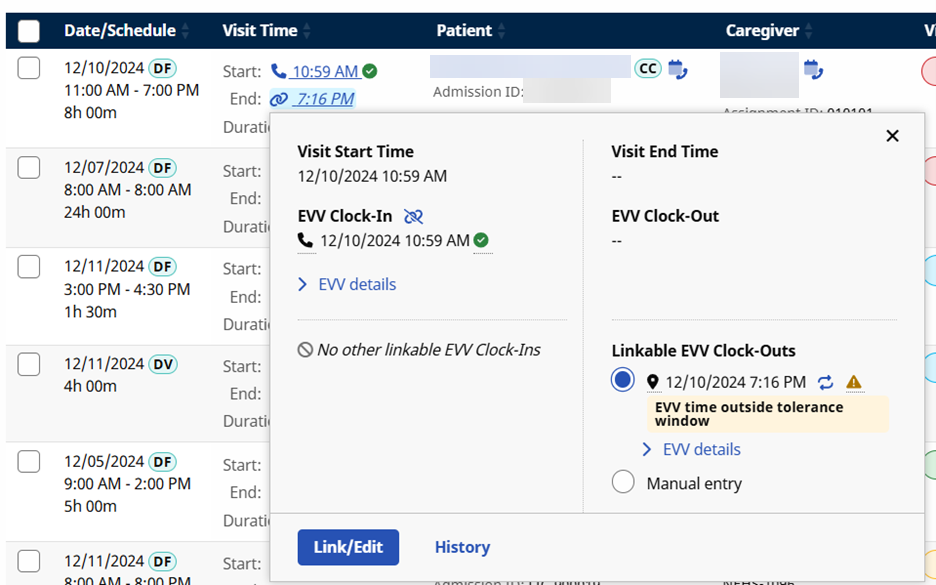The image size is (936, 585).
Task: Click the calendar-phone icon next to the patient
Action: (x=678, y=69)
